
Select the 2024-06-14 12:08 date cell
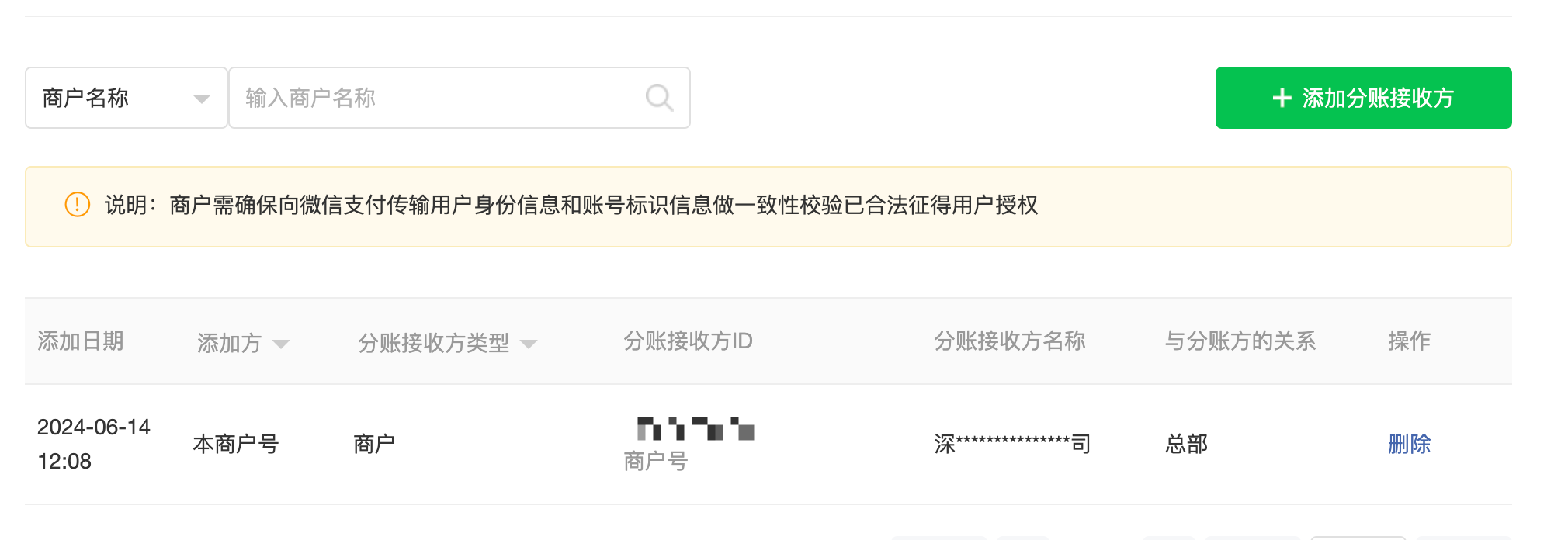tap(94, 444)
